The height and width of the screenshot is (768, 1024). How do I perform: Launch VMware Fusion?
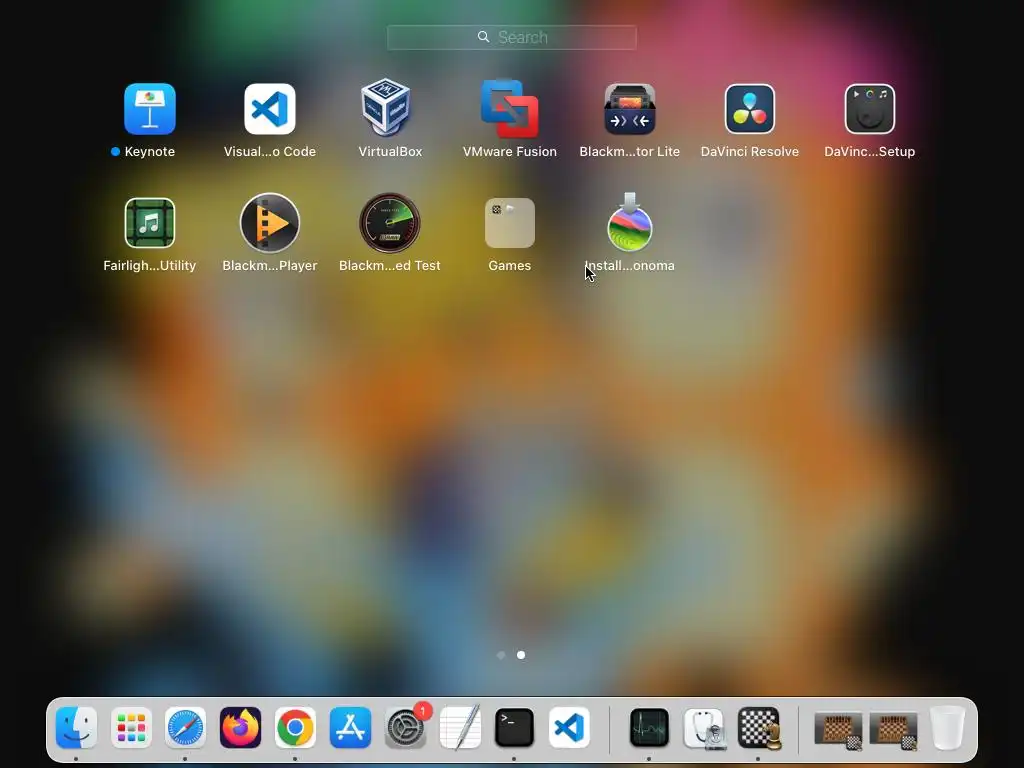coord(509,108)
